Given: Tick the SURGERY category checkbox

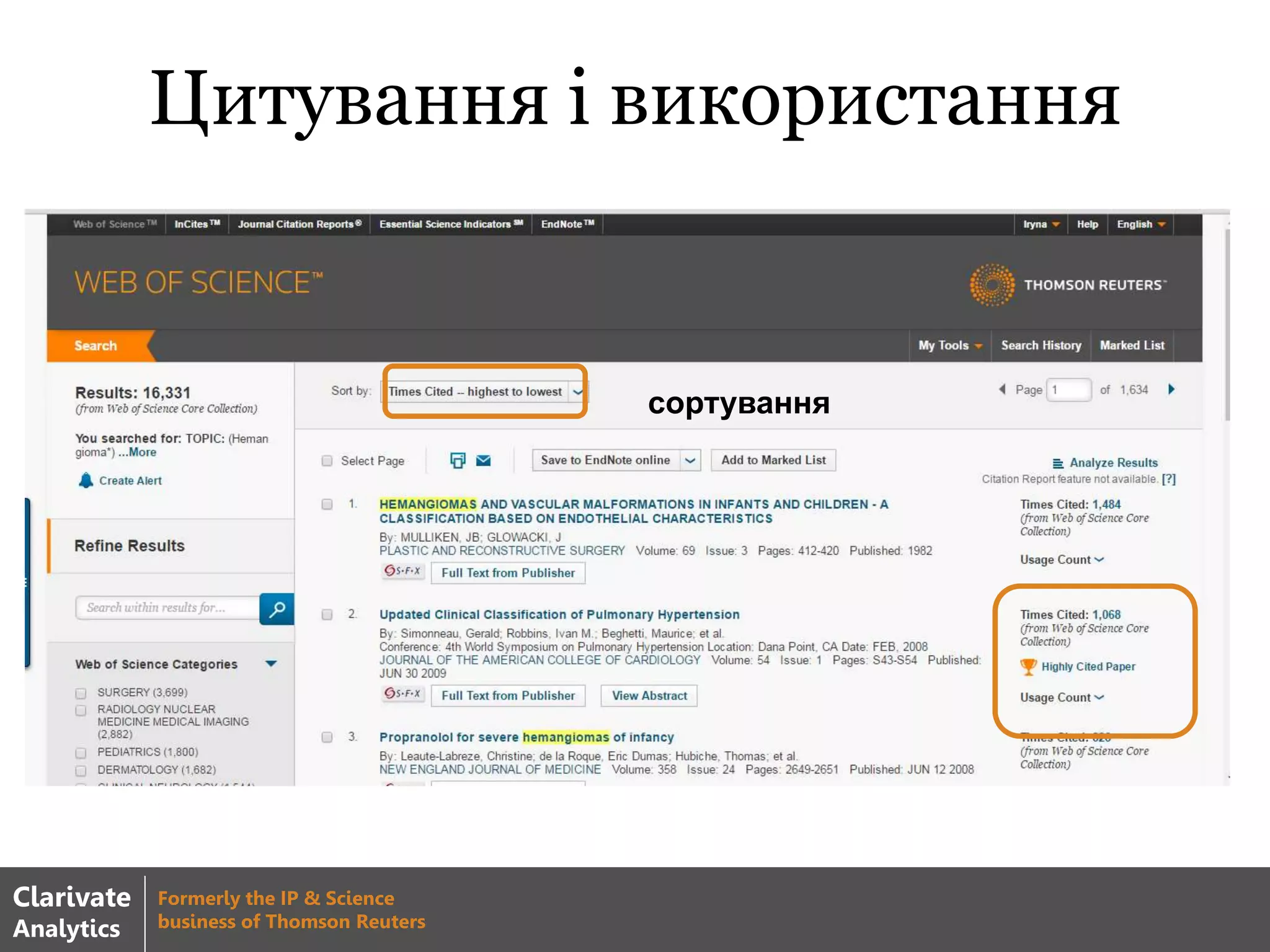Looking at the screenshot, I should pyautogui.click(x=81, y=692).
